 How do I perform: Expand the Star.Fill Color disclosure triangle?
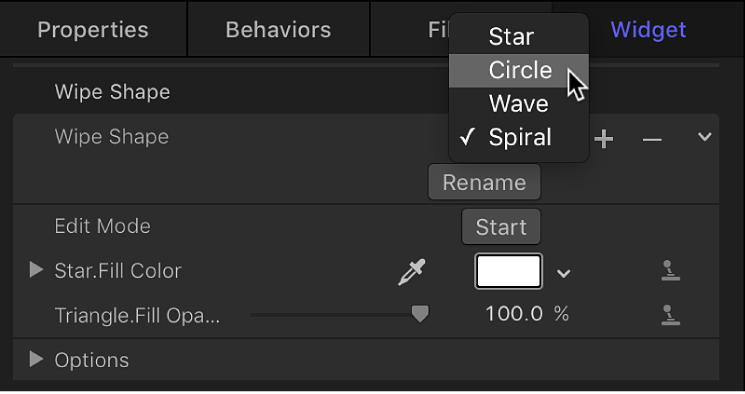point(36,270)
